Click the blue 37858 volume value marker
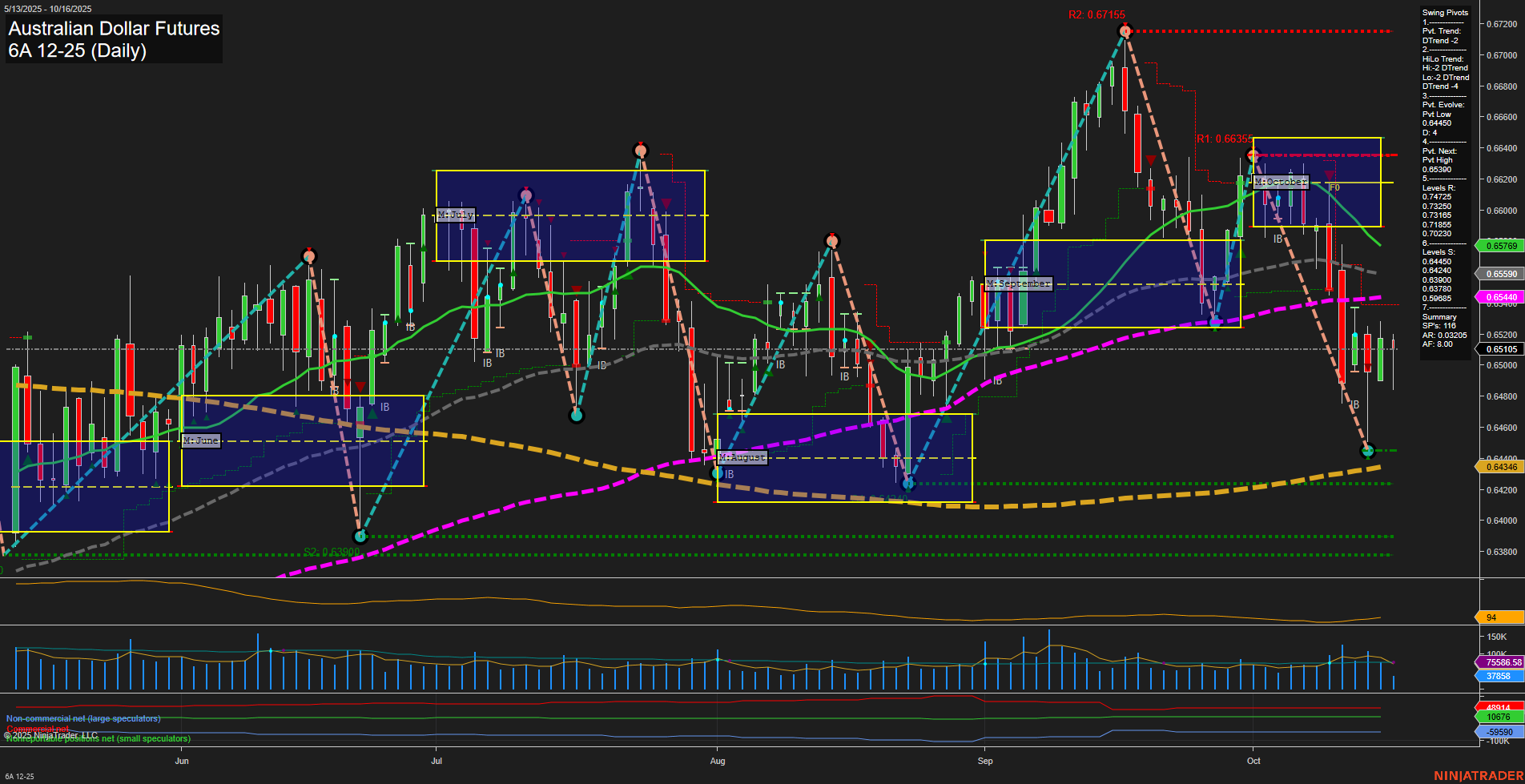Screen dimensions: 1525x784 [x=1499, y=676]
